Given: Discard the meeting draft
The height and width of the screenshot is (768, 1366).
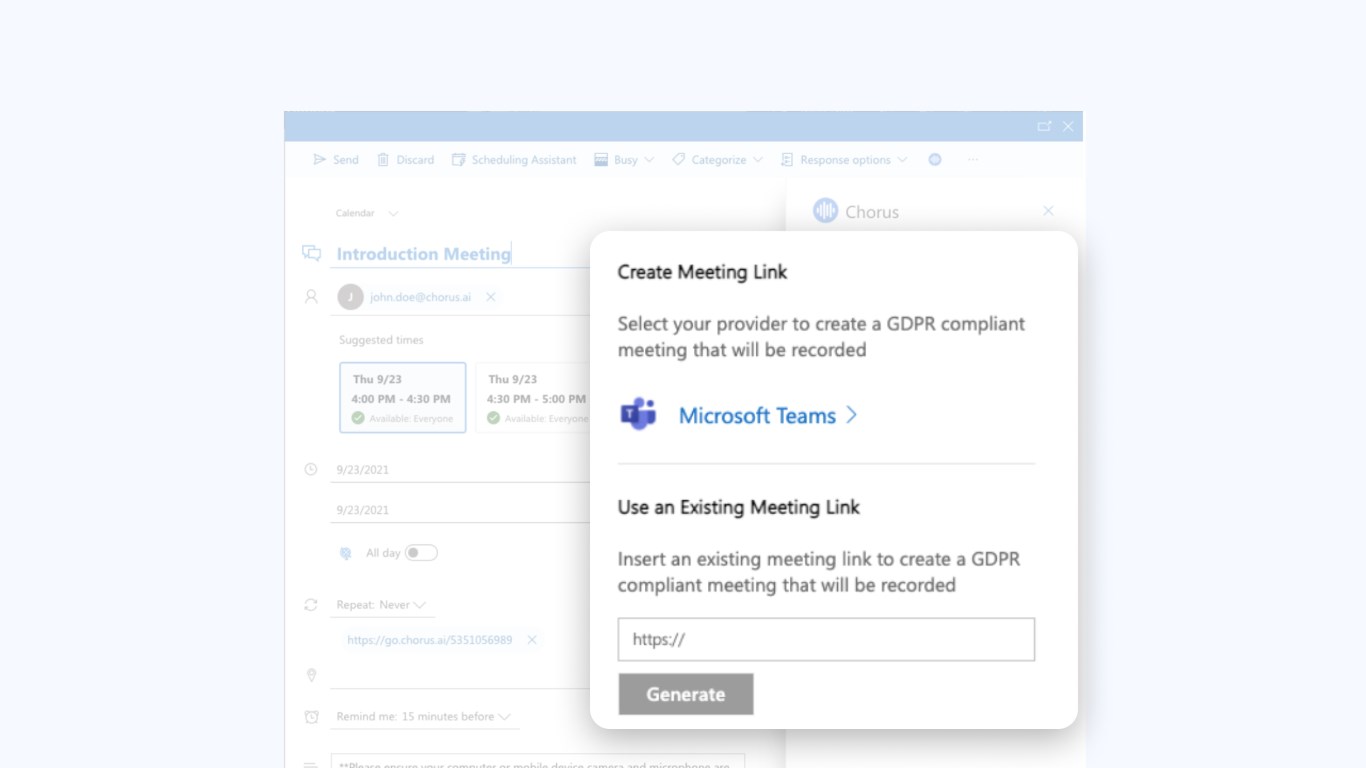Looking at the screenshot, I should [405, 160].
